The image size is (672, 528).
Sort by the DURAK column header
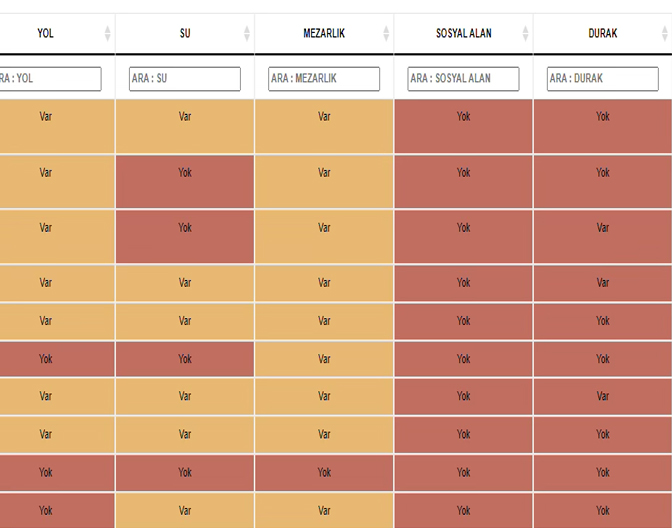(602, 34)
